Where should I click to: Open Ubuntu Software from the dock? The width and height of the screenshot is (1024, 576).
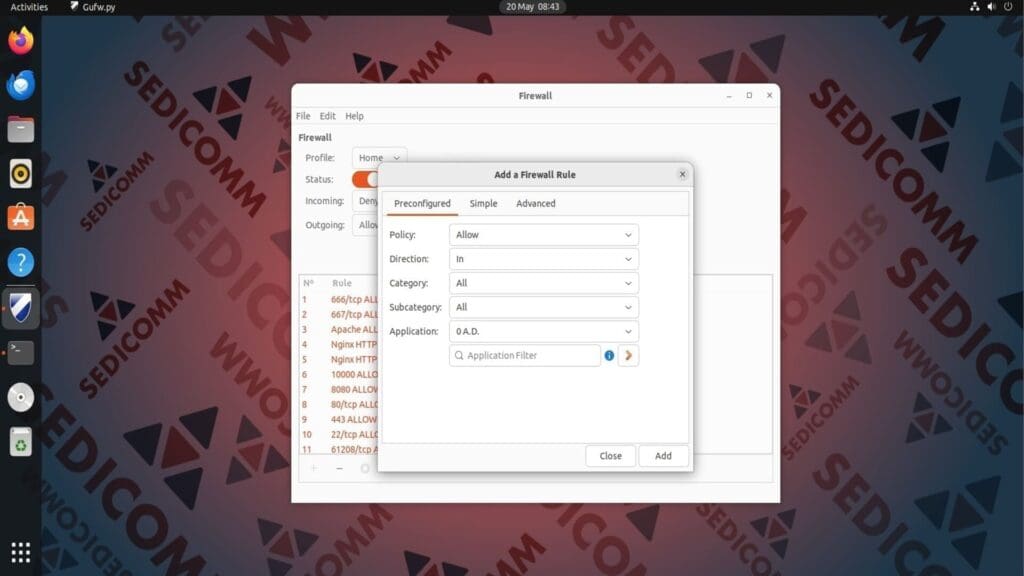coord(20,217)
